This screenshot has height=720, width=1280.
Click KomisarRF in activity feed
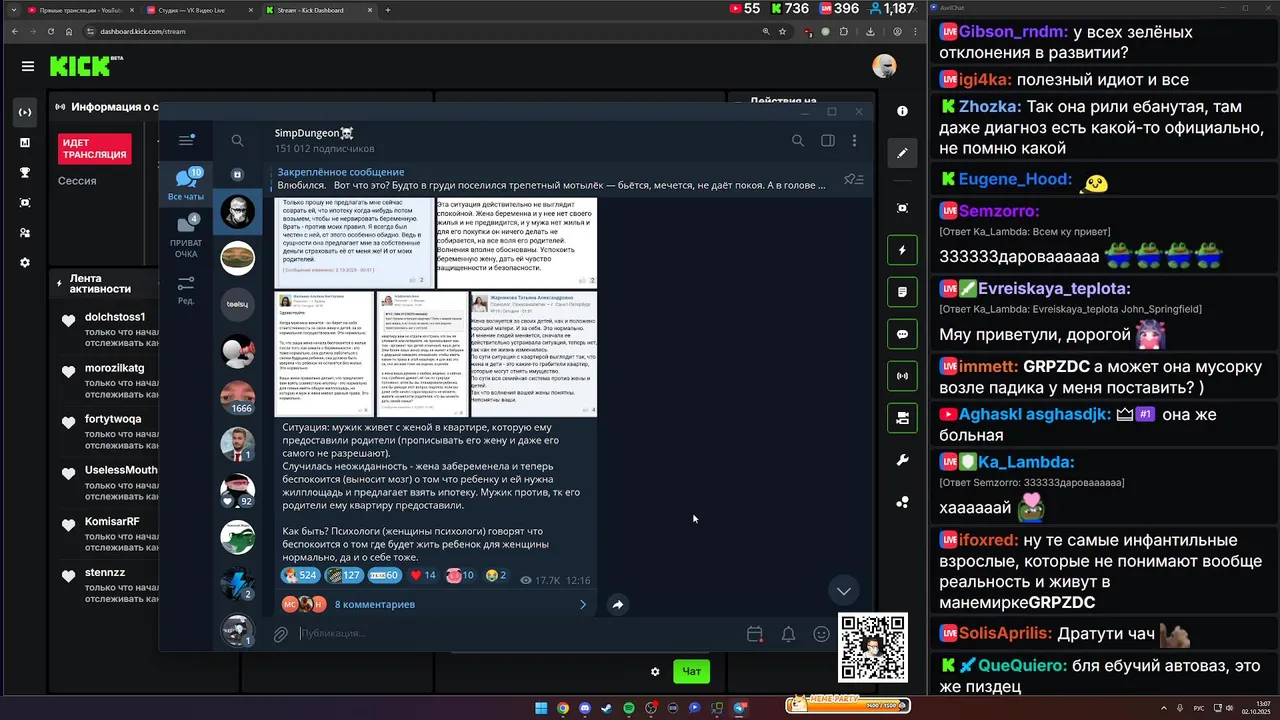point(112,522)
